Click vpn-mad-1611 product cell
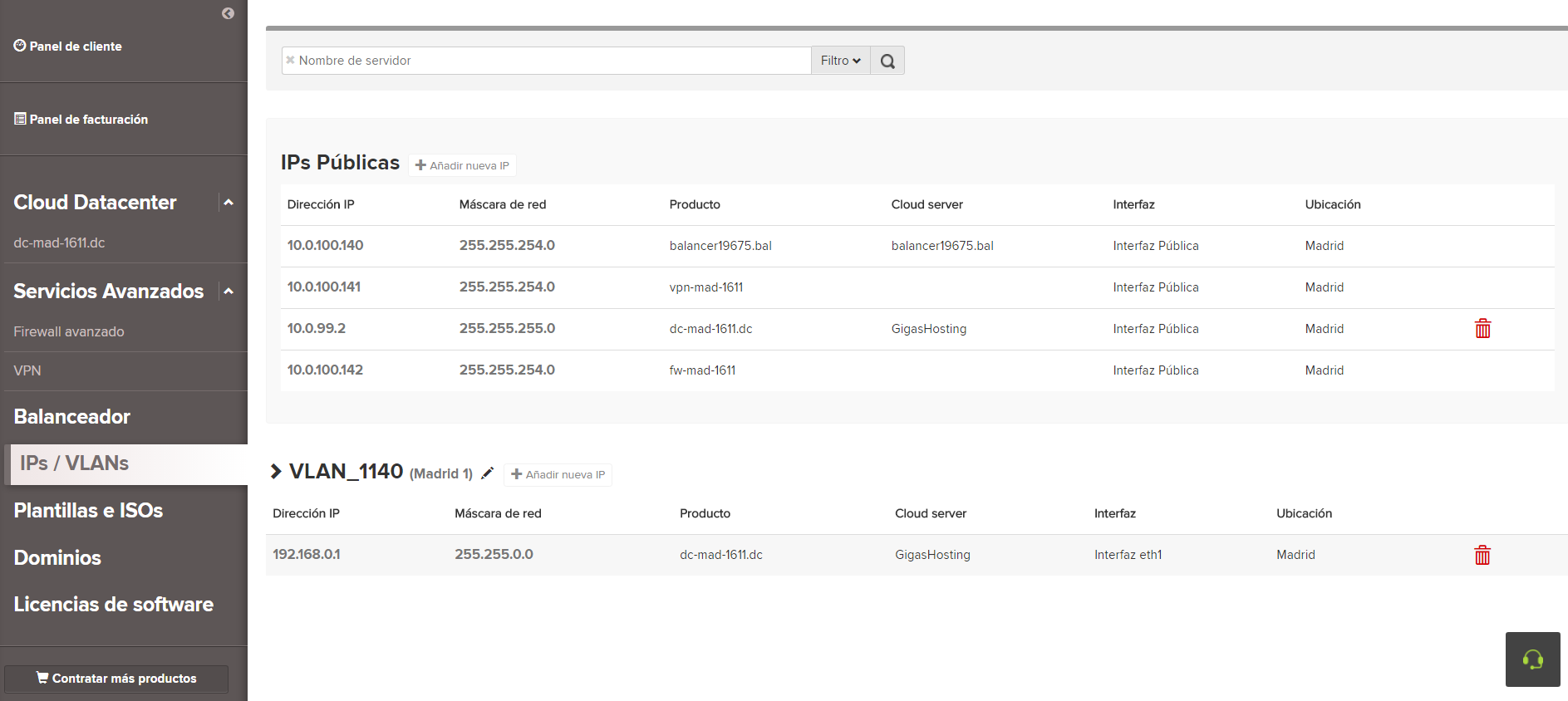 (706, 287)
